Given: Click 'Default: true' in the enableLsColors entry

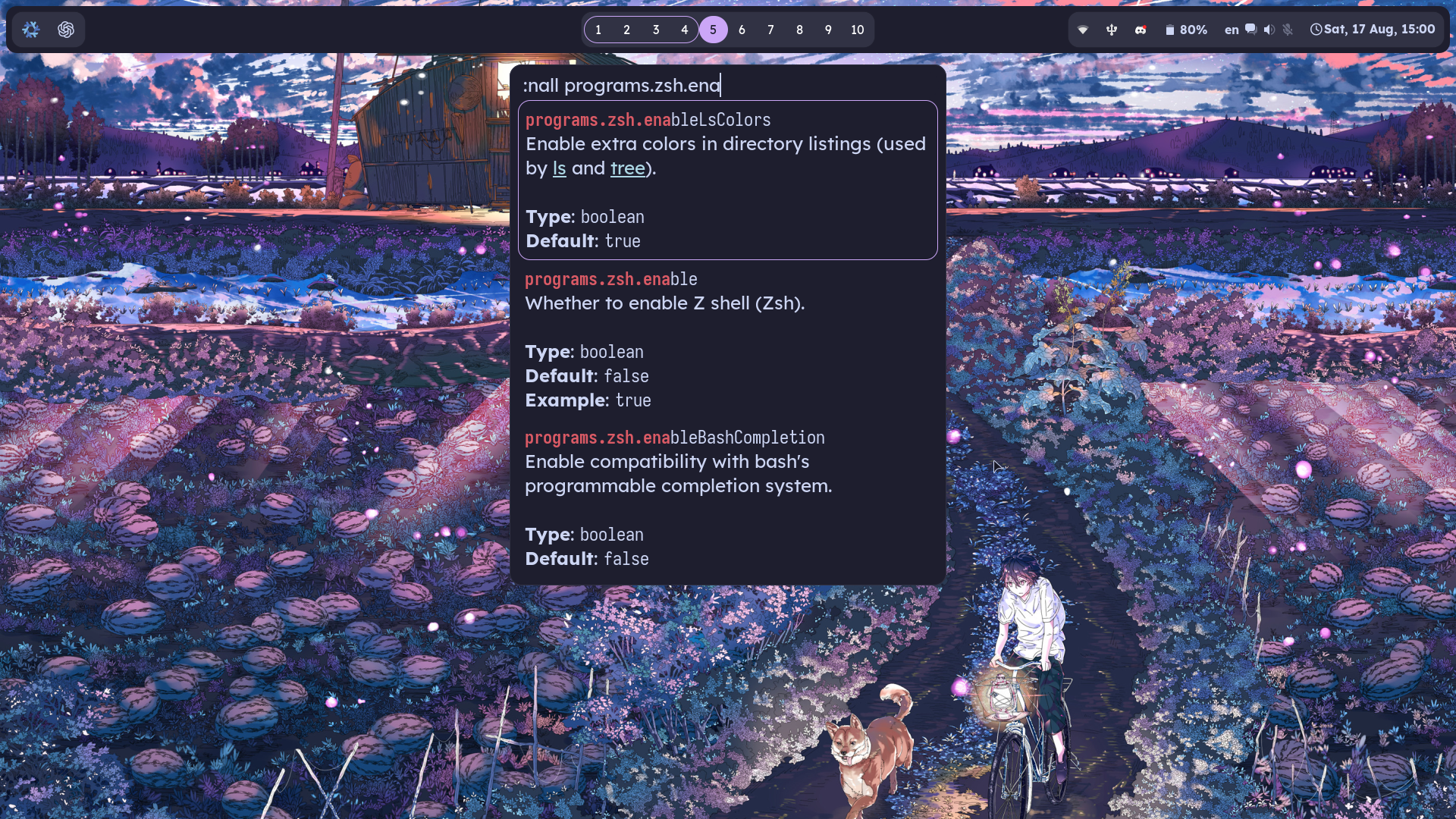Looking at the screenshot, I should pos(583,241).
